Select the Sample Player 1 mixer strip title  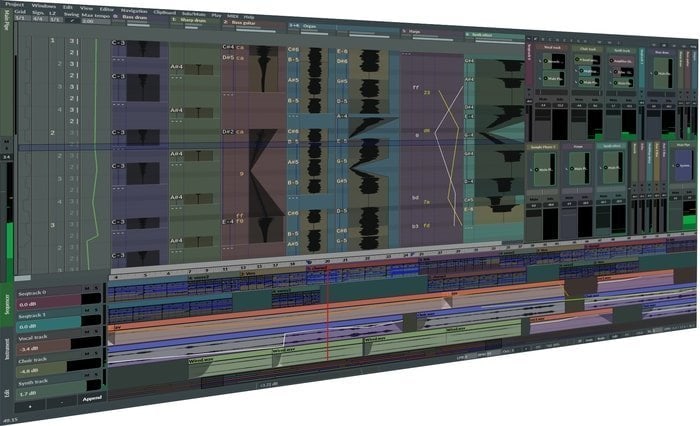543,146
